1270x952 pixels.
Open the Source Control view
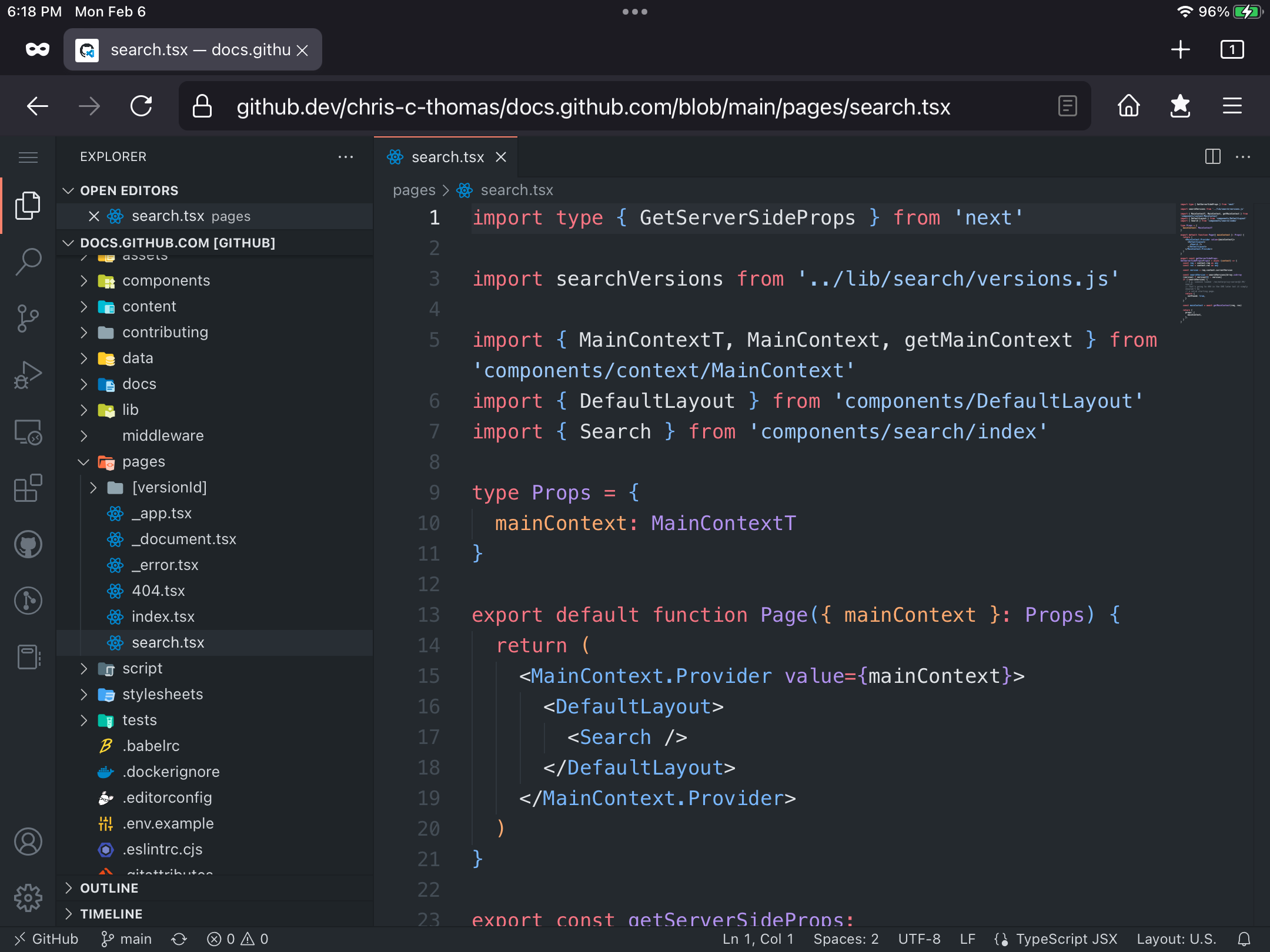click(28, 319)
